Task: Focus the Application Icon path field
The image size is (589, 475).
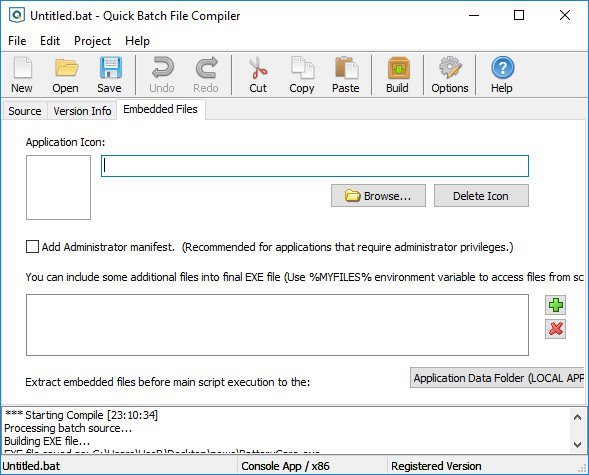Action: [x=315, y=166]
